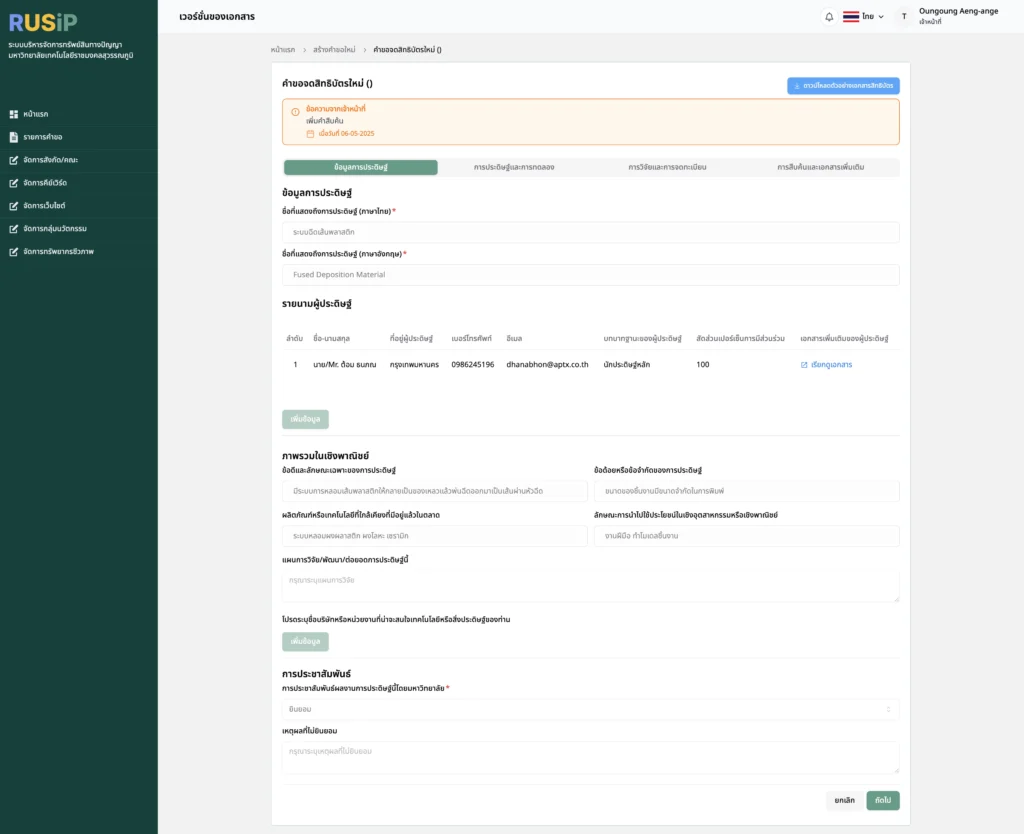Switch to the การประดิษฐ์และการทดลอง tab
This screenshot has height=834, width=1024.
(x=514, y=167)
